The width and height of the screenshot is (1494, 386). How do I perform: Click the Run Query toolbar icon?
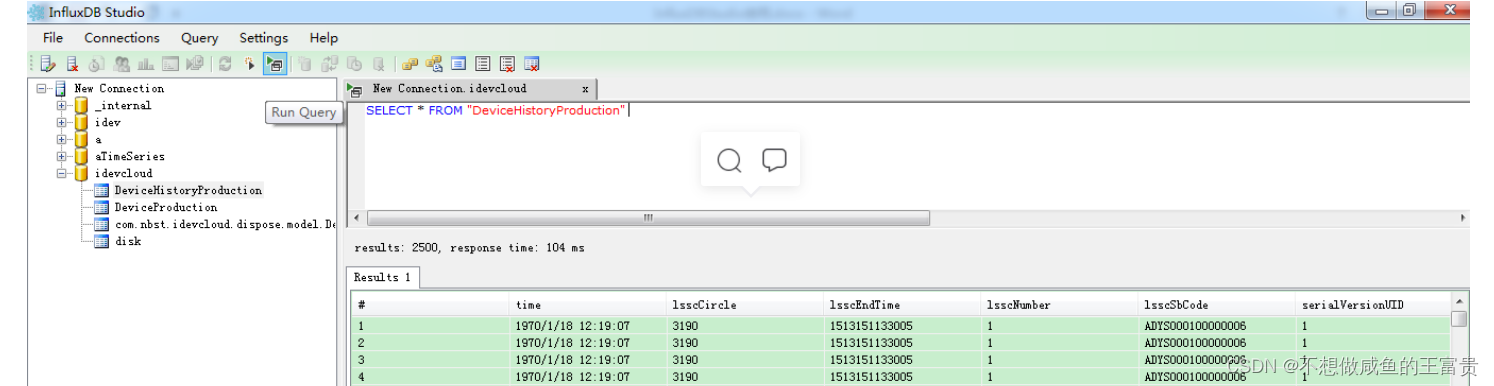(274, 64)
